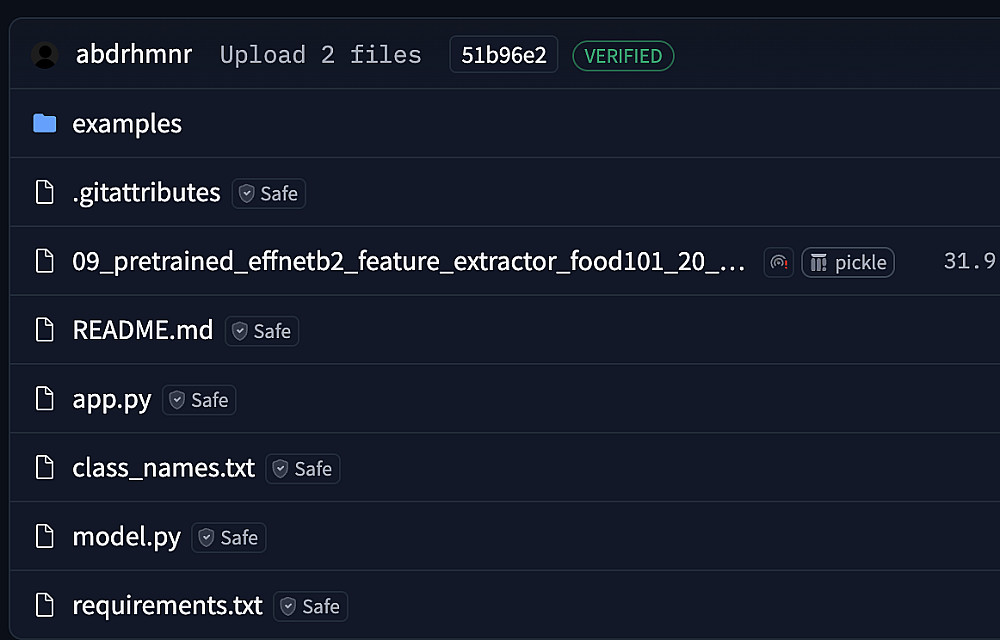Click the scan warning icon beside pickle badge
This screenshot has width=1000, height=640.
click(x=778, y=263)
